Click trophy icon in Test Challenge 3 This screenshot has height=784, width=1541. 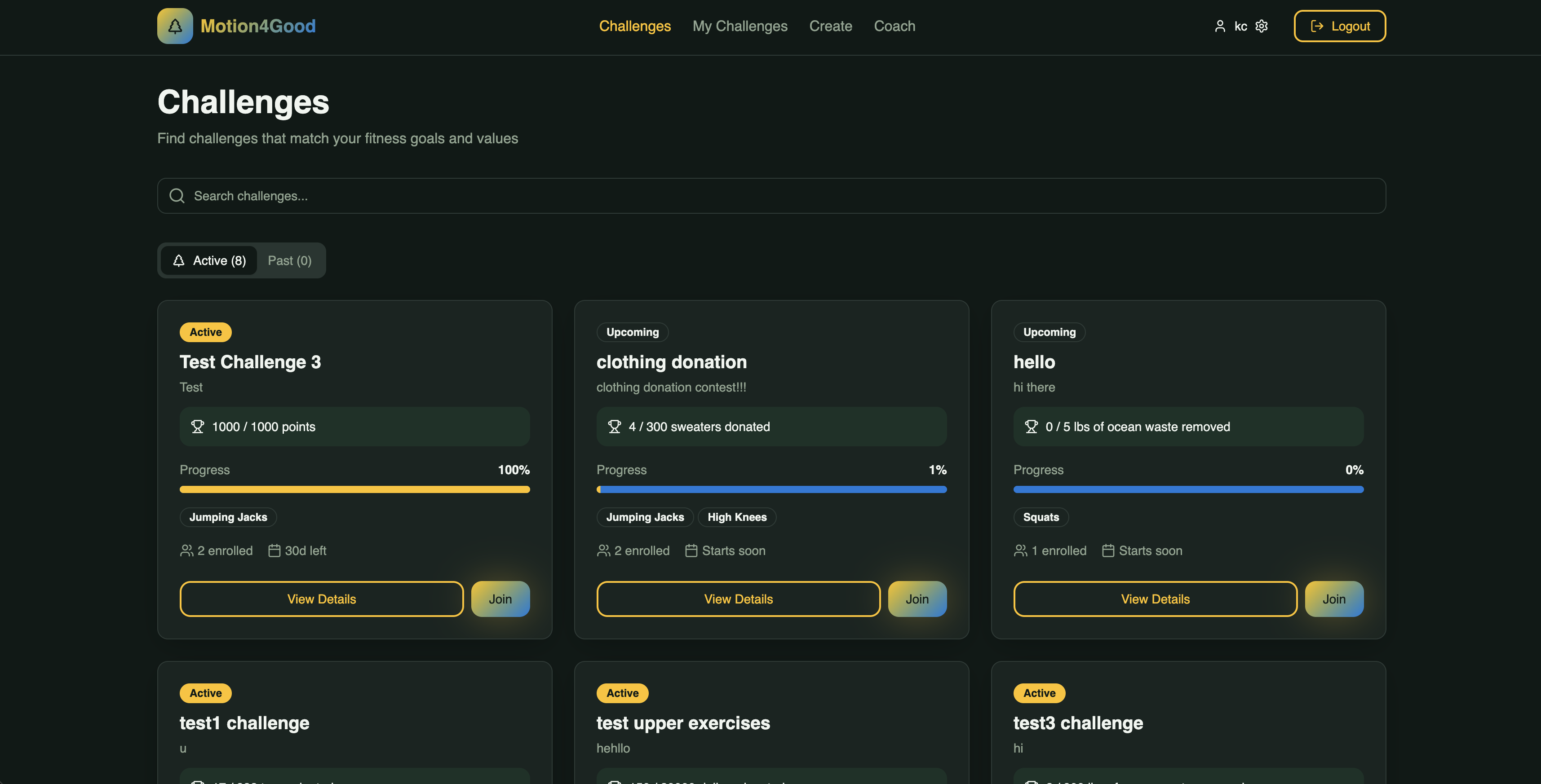coord(197,427)
